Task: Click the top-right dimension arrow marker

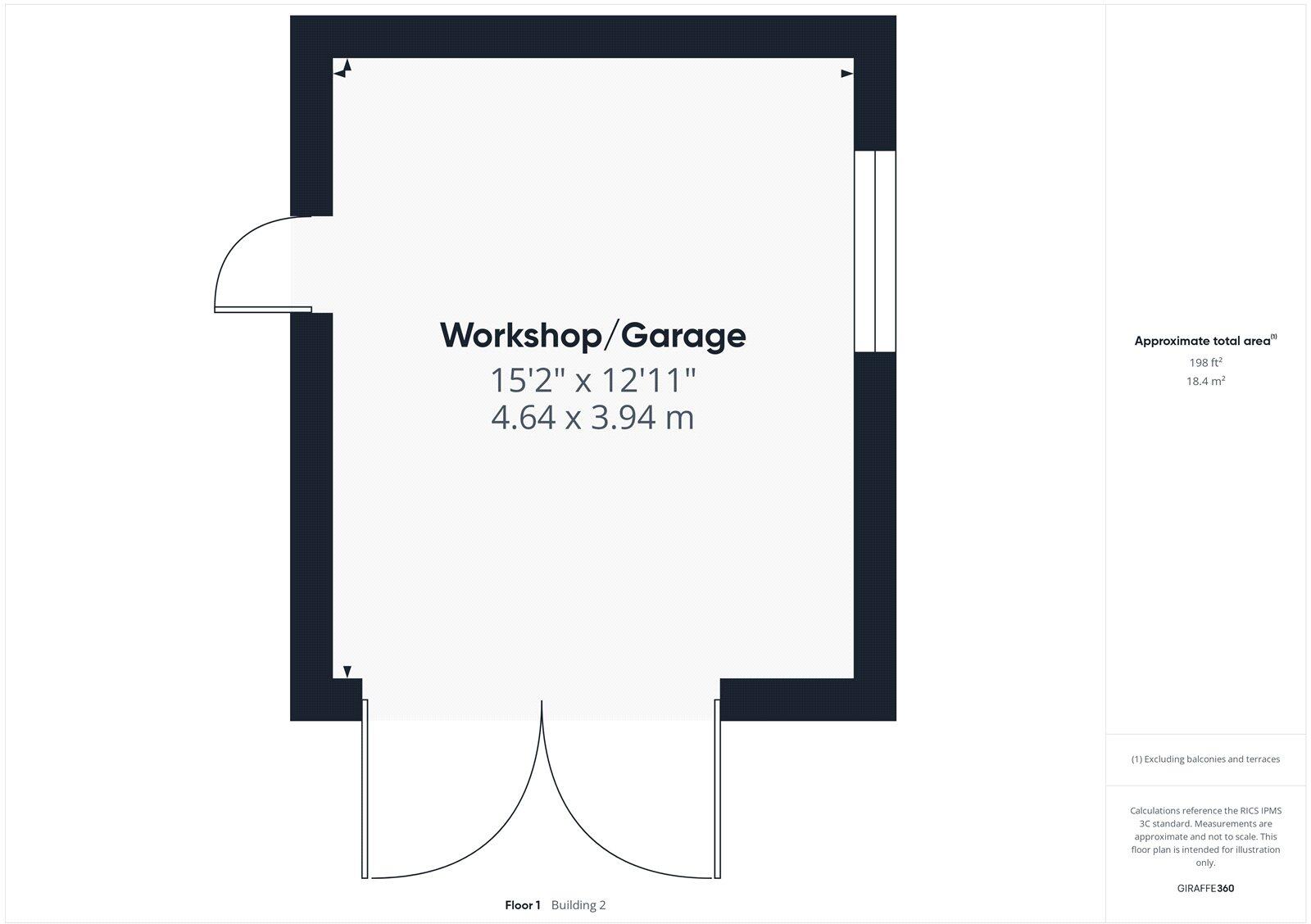Action: pos(846,74)
